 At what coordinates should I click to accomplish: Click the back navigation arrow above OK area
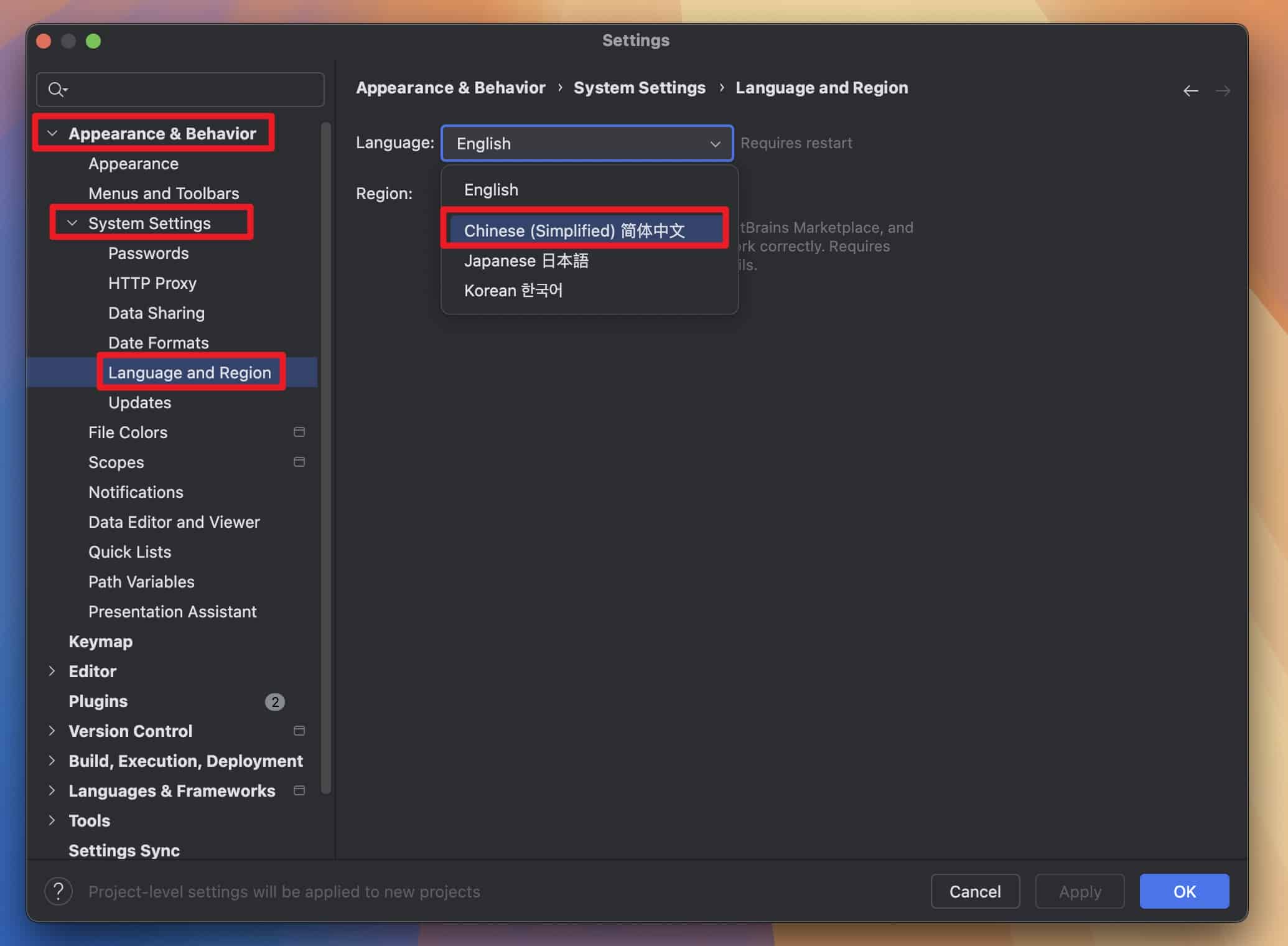tap(1190, 90)
